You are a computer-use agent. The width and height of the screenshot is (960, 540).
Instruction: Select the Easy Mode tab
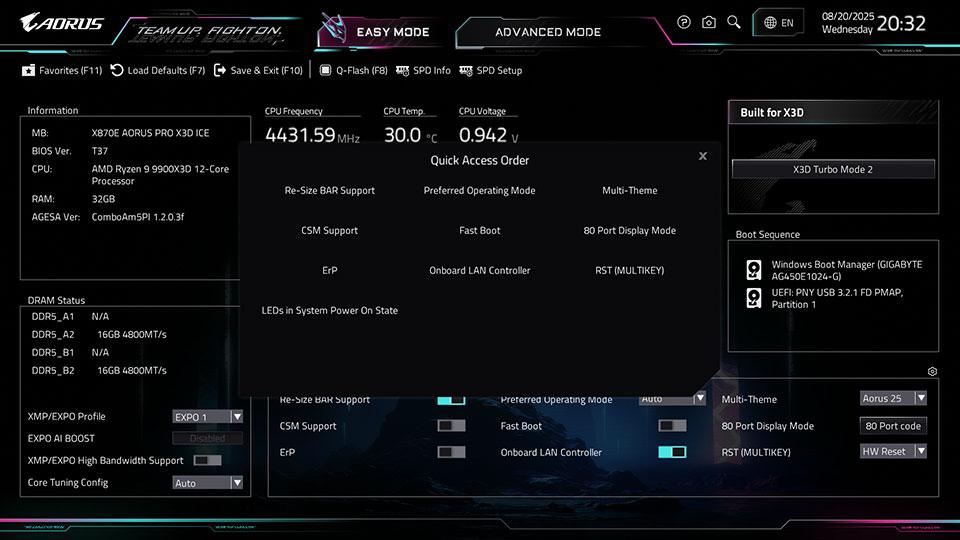pyautogui.click(x=392, y=32)
